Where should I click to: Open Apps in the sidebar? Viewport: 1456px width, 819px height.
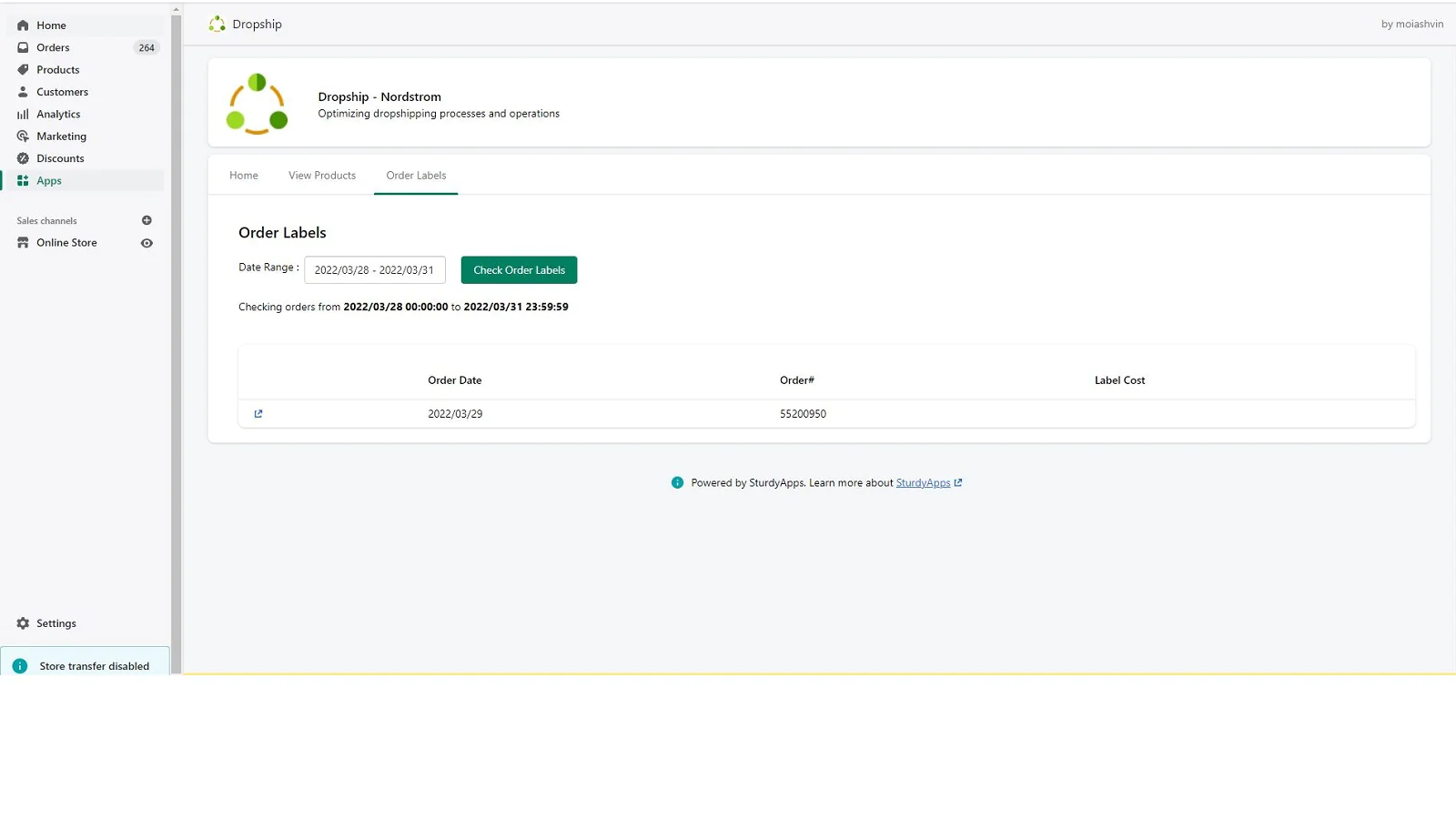point(49,181)
